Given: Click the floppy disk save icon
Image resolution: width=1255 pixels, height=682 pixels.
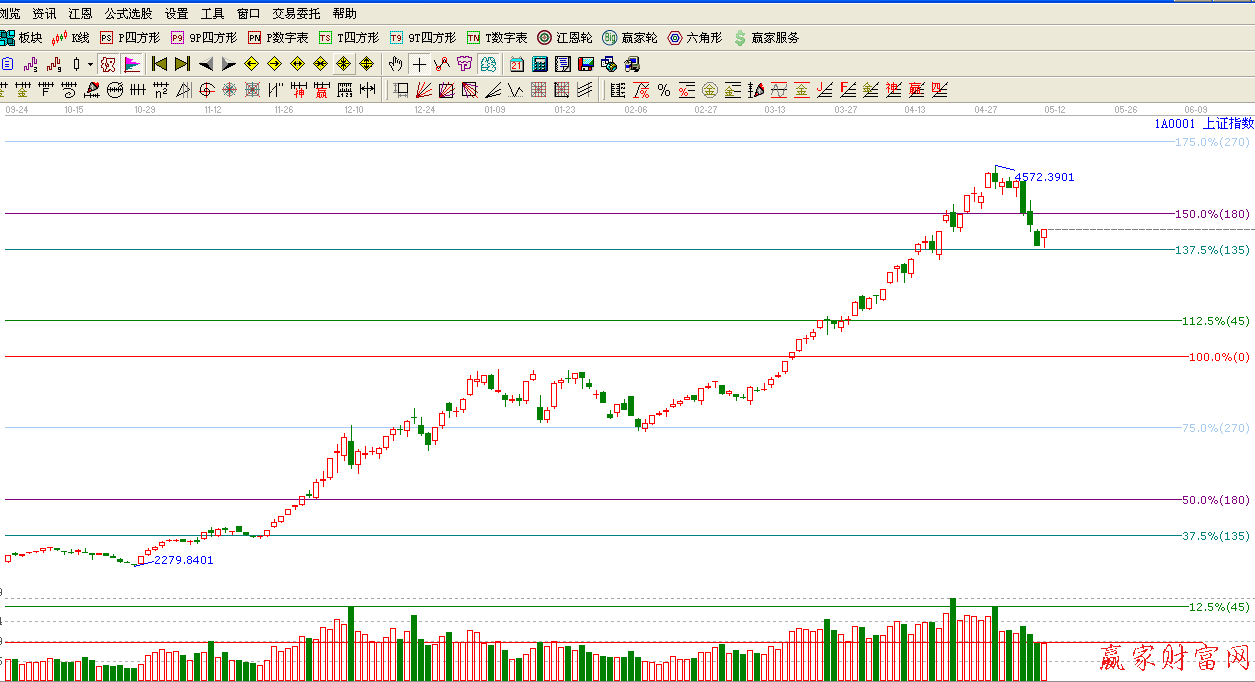Looking at the screenshot, I should 586,64.
